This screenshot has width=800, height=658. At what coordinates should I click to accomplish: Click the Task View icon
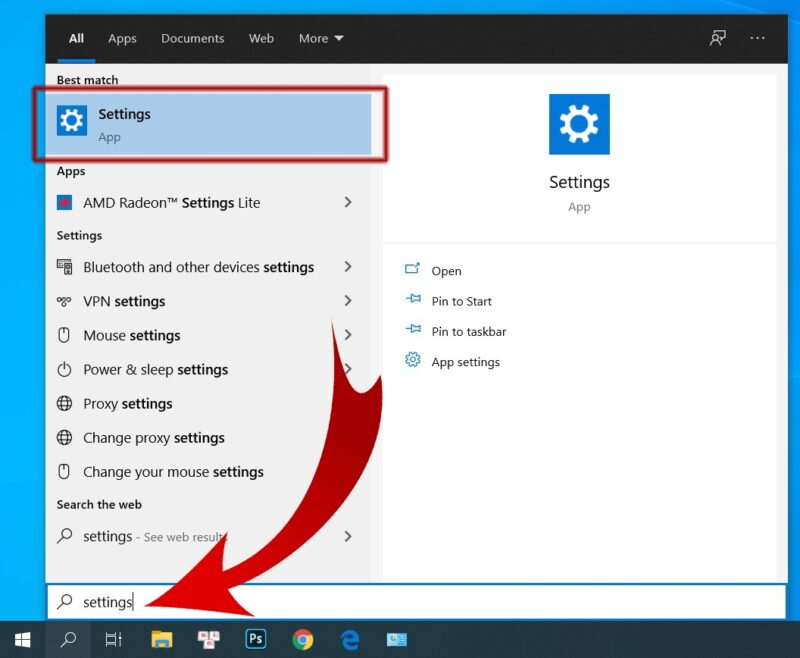click(x=114, y=639)
